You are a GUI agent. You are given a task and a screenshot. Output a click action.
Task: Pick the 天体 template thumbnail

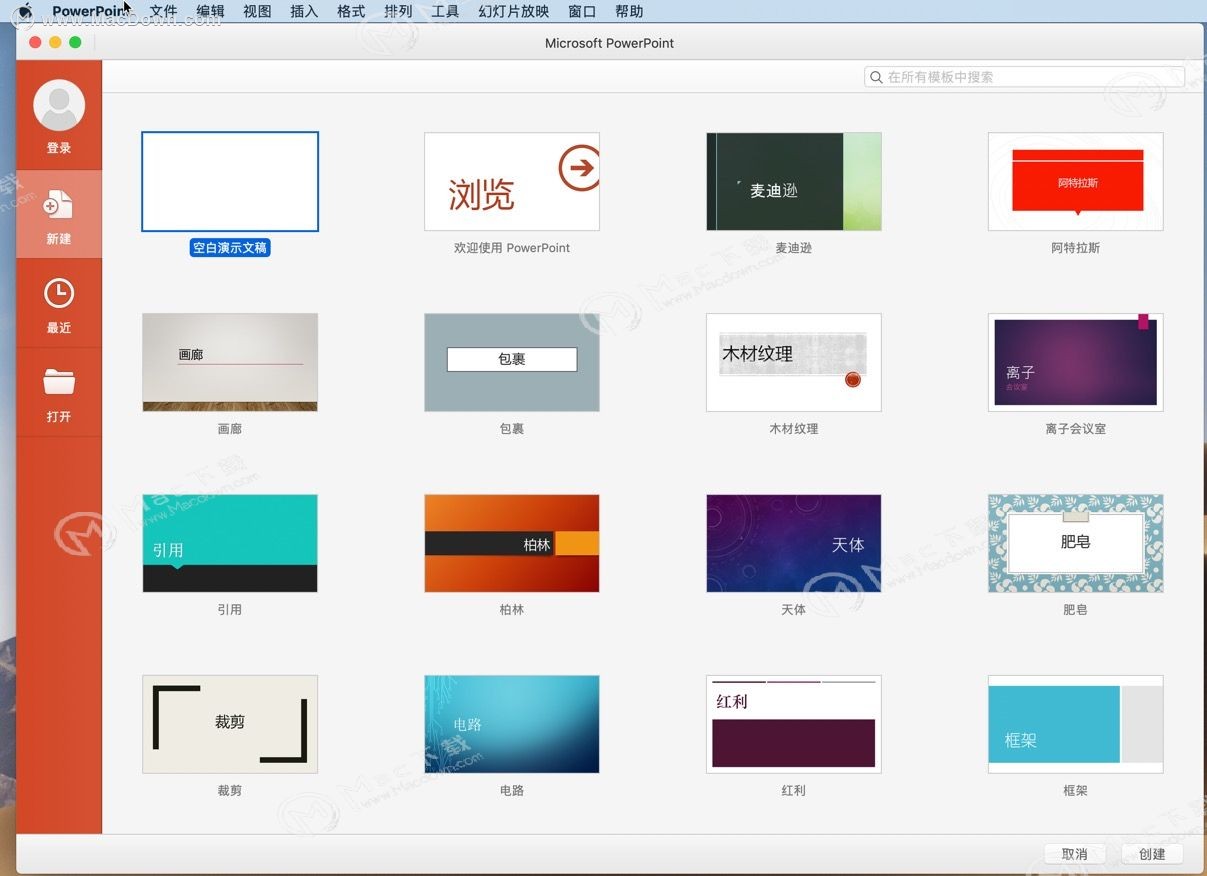point(794,543)
